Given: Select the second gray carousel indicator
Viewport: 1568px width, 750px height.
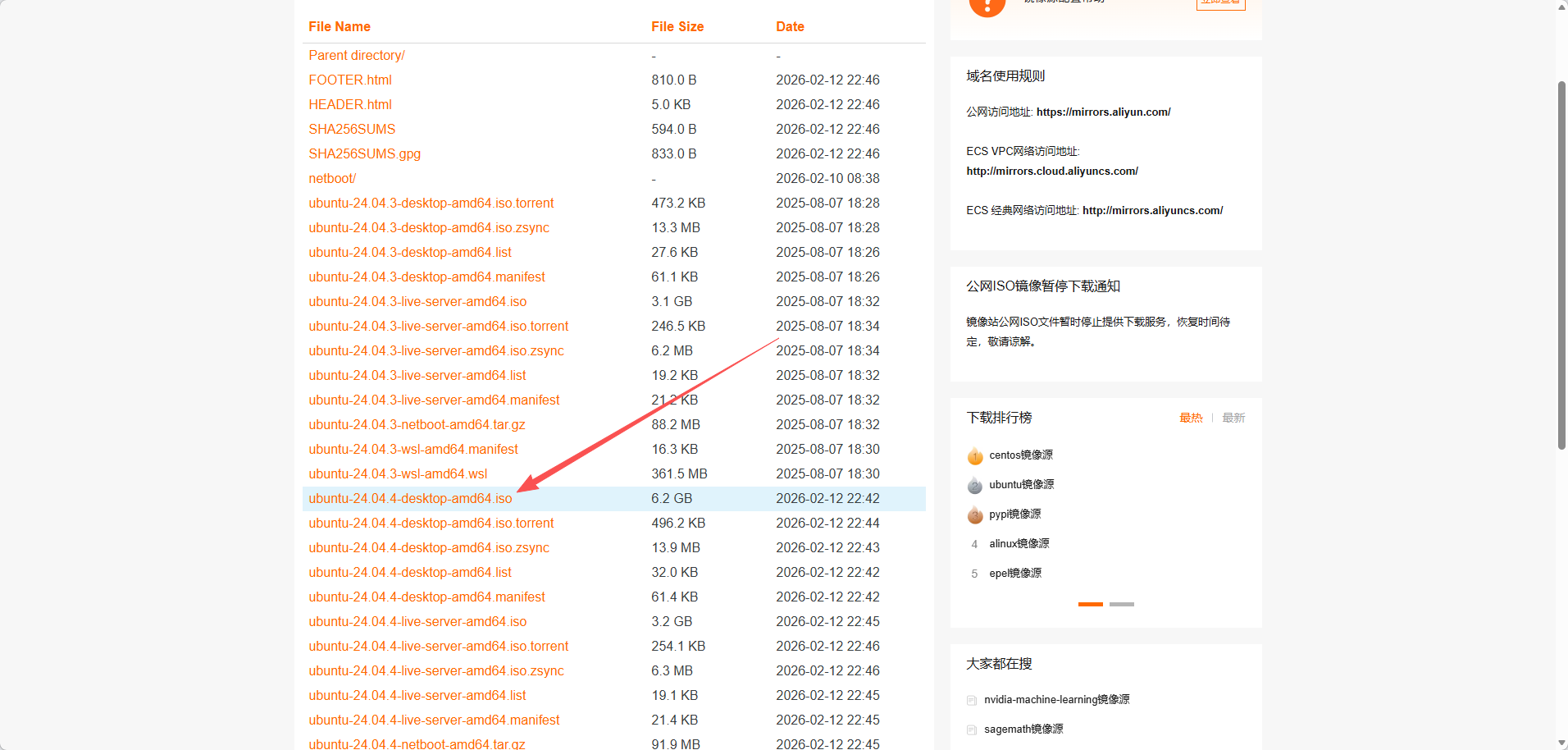Looking at the screenshot, I should coord(1122,604).
